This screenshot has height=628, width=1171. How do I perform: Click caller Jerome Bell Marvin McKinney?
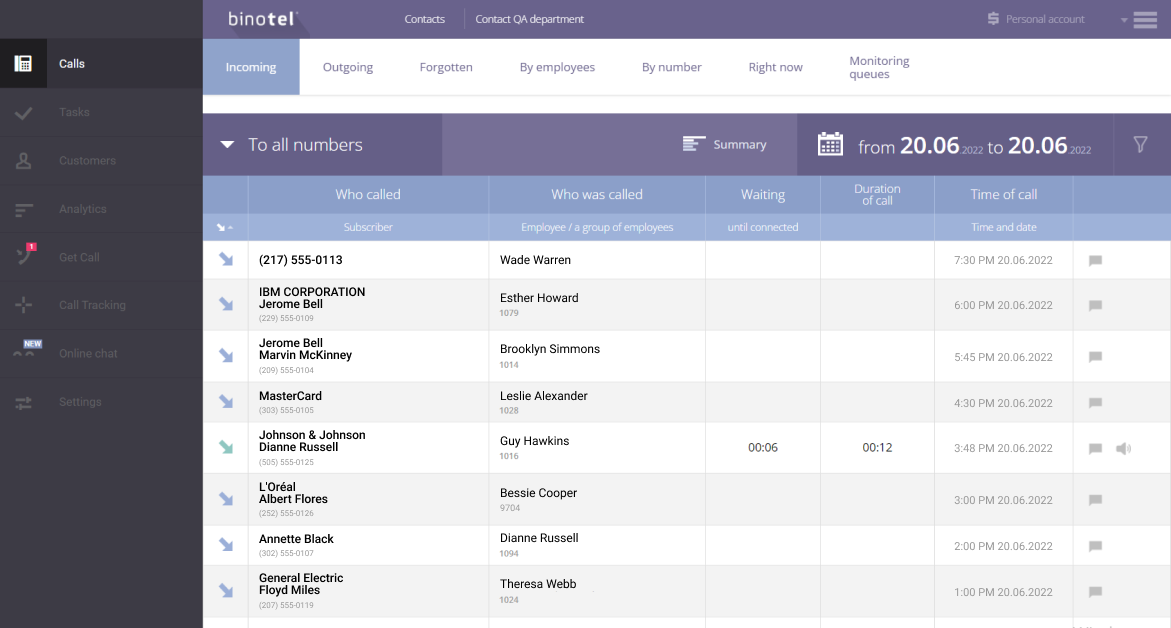click(305, 349)
